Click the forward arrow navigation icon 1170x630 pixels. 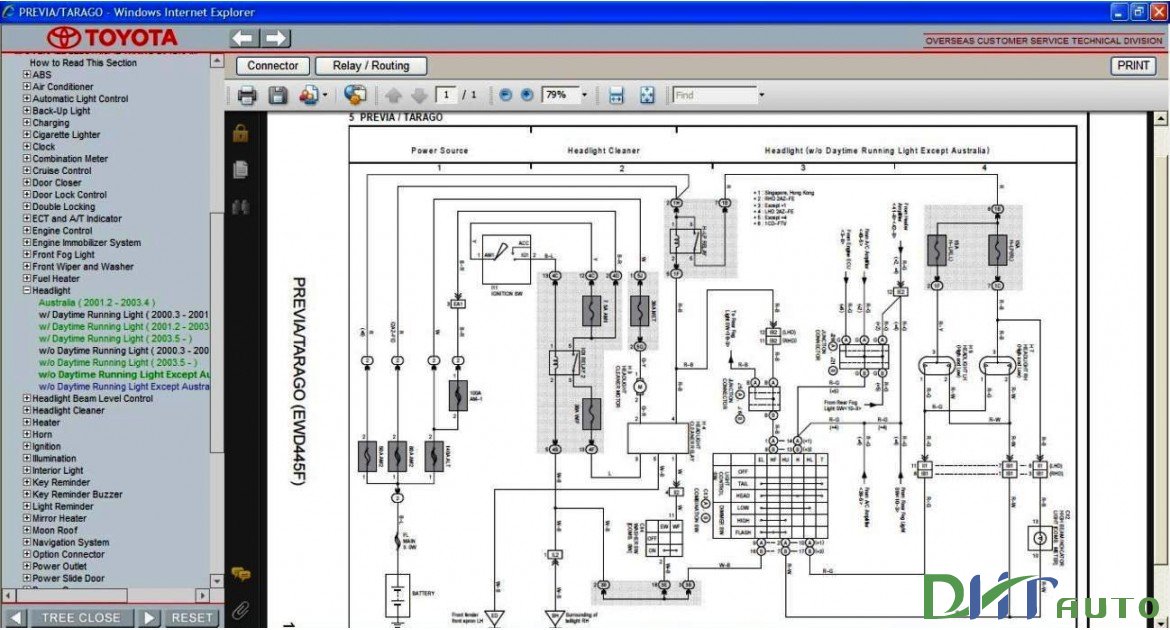click(275, 38)
